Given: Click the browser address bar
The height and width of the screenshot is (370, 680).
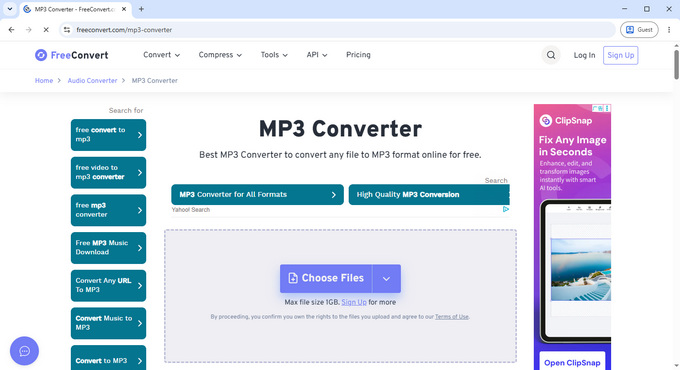Looking at the screenshot, I should tap(338, 29).
